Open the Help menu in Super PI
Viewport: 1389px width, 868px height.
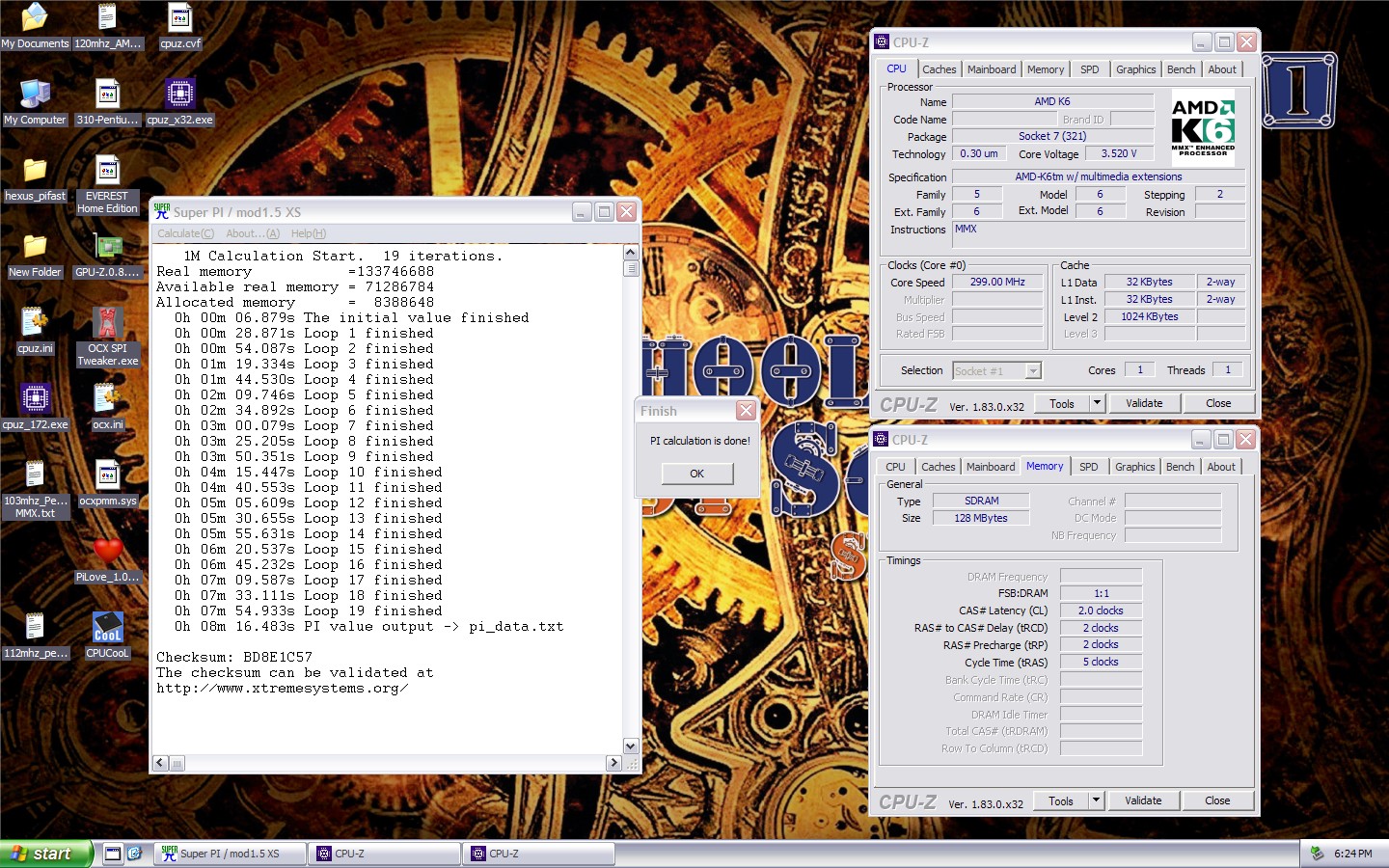(x=309, y=233)
